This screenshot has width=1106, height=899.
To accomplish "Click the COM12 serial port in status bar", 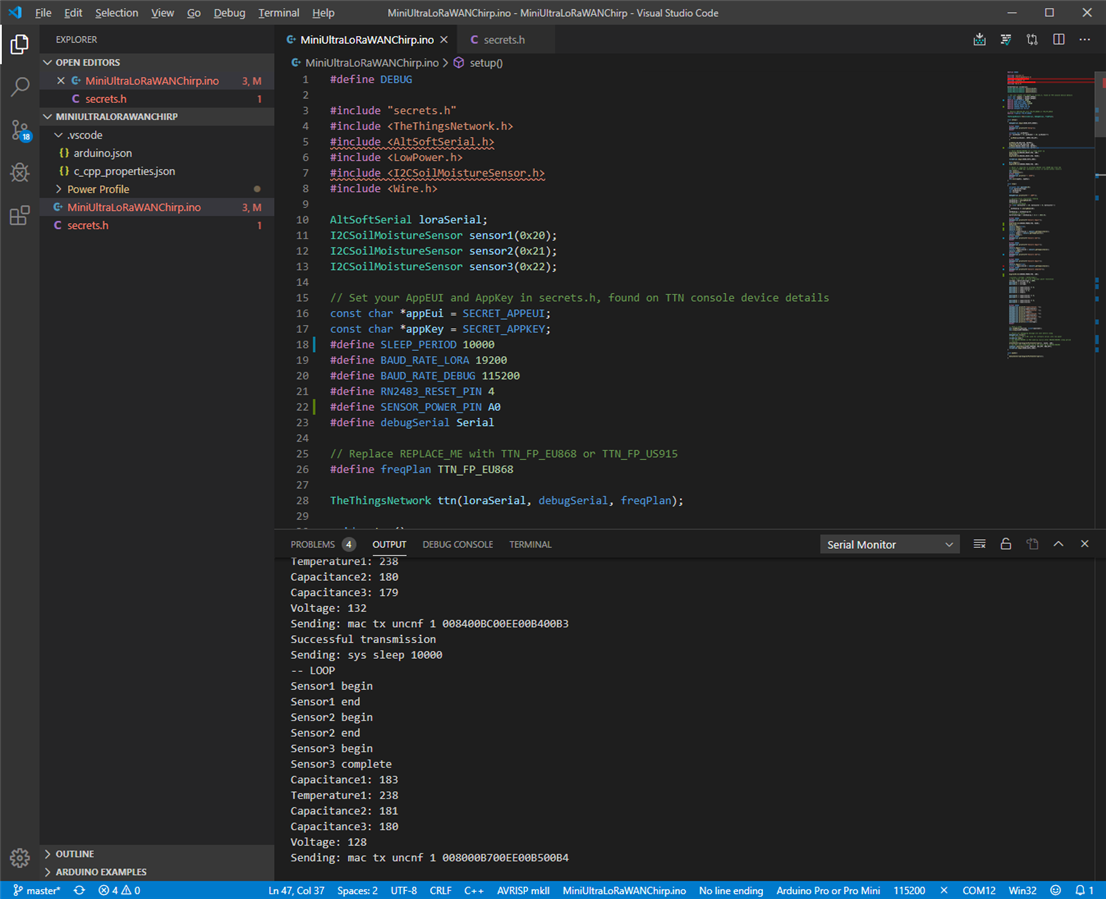I will click(979, 890).
